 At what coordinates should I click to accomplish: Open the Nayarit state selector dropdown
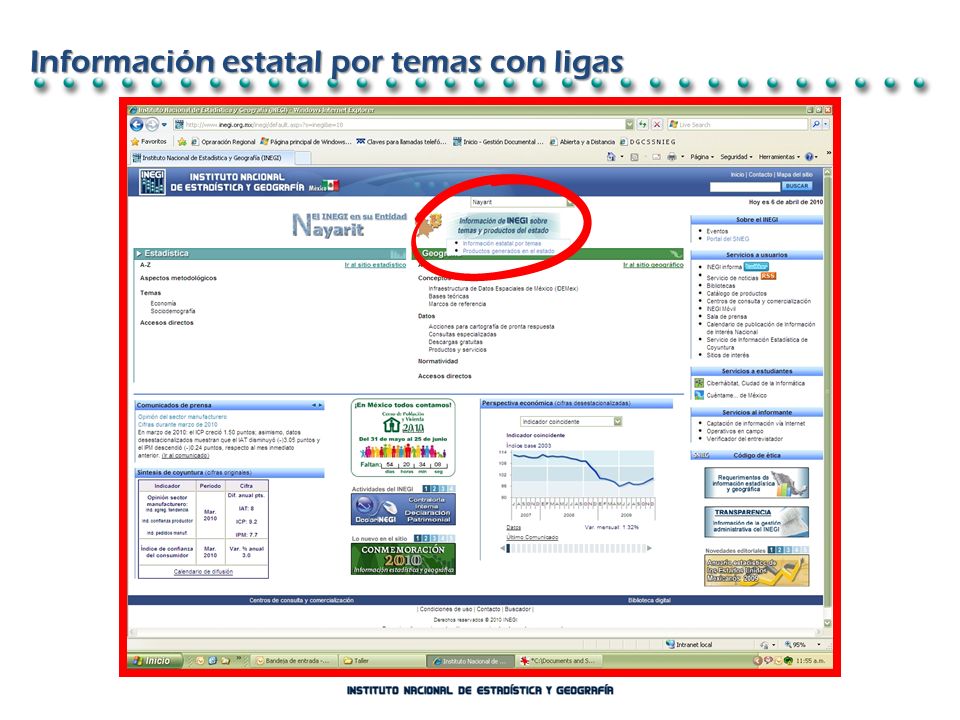(x=570, y=202)
